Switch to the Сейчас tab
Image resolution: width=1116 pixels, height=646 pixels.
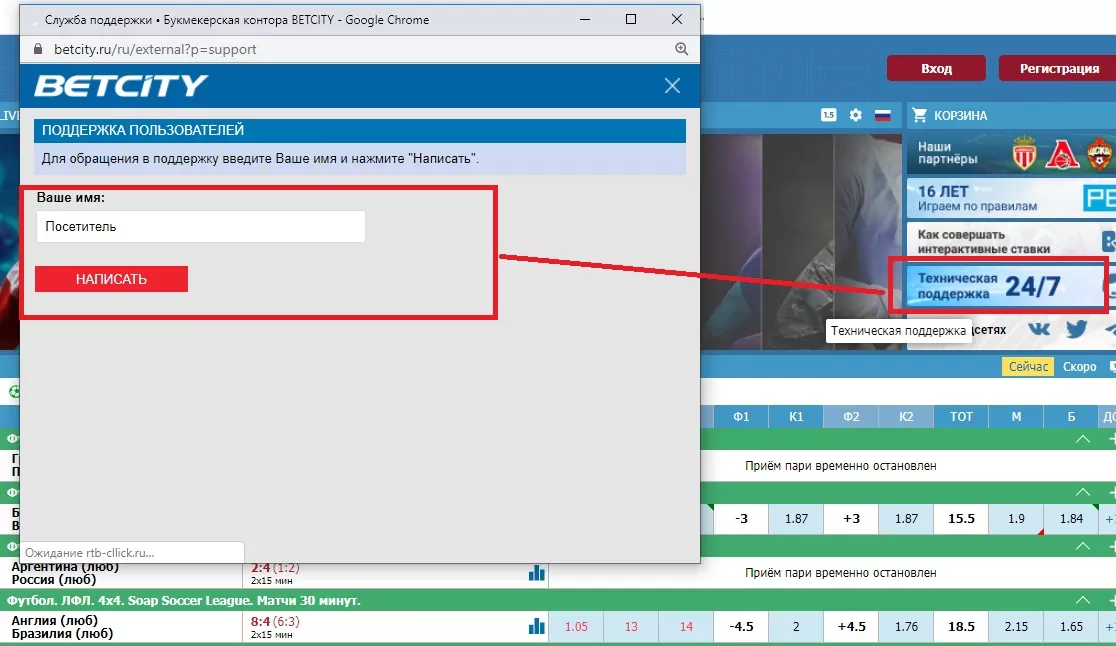coord(1028,367)
